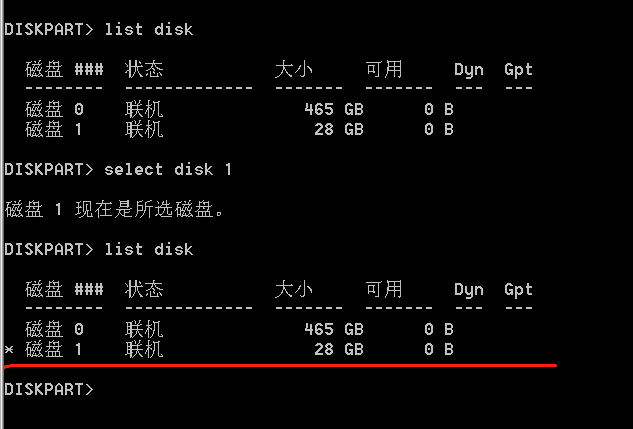Click the Dyn column header in the second table
633x429 pixels.
tap(468, 290)
